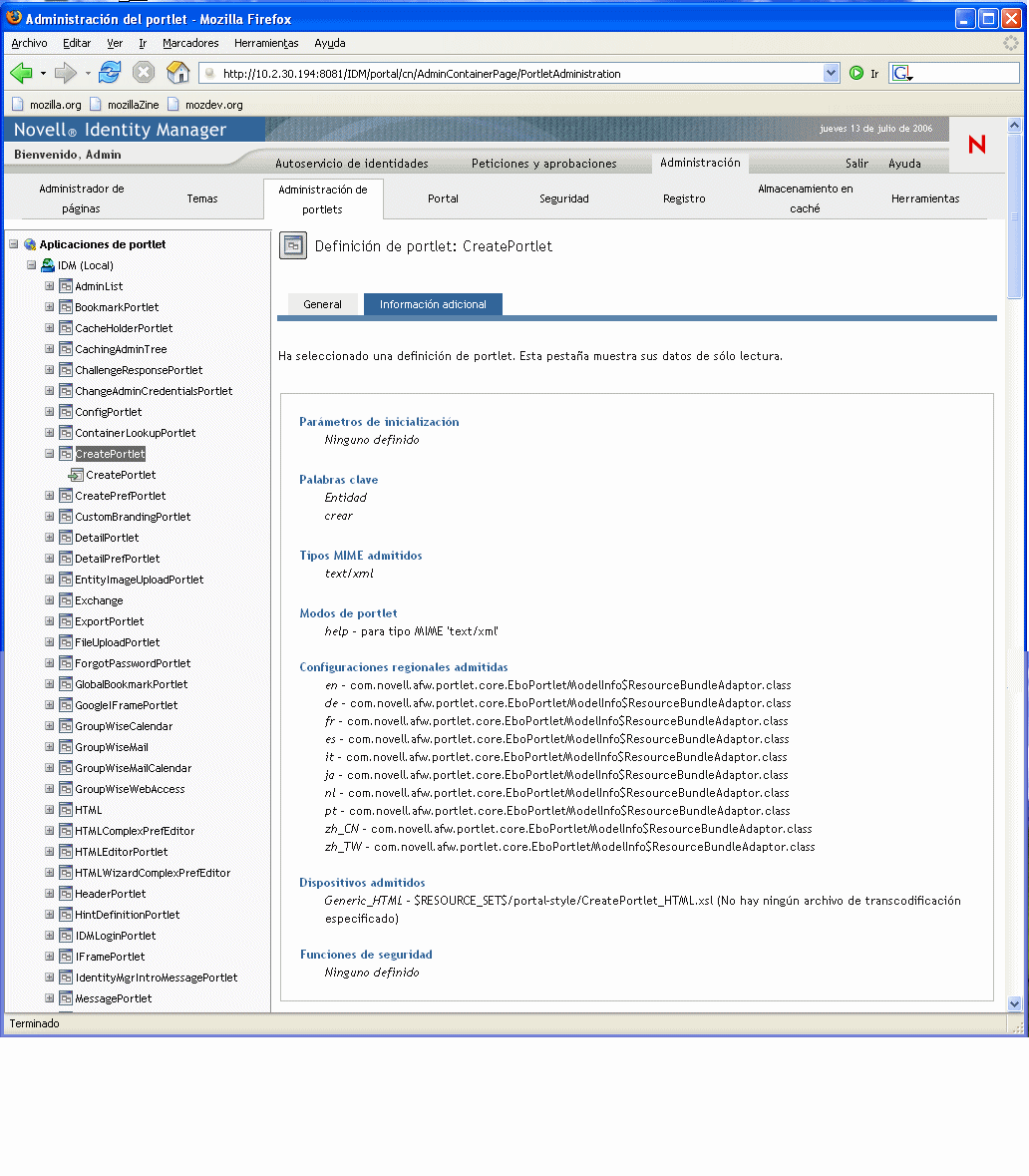Click the Forward arrow in Firefox toolbar

coord(66,73)
